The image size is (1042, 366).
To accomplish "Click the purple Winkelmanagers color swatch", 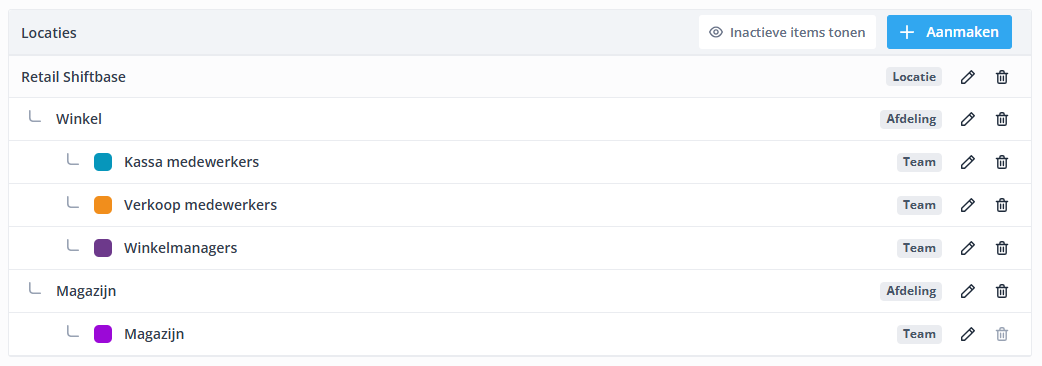I will pos(103,248).
